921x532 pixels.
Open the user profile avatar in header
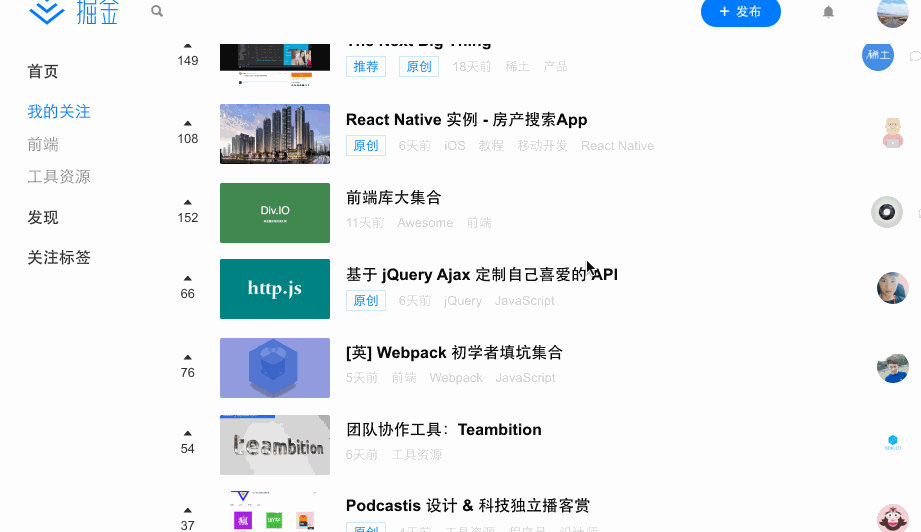point(892,13)
